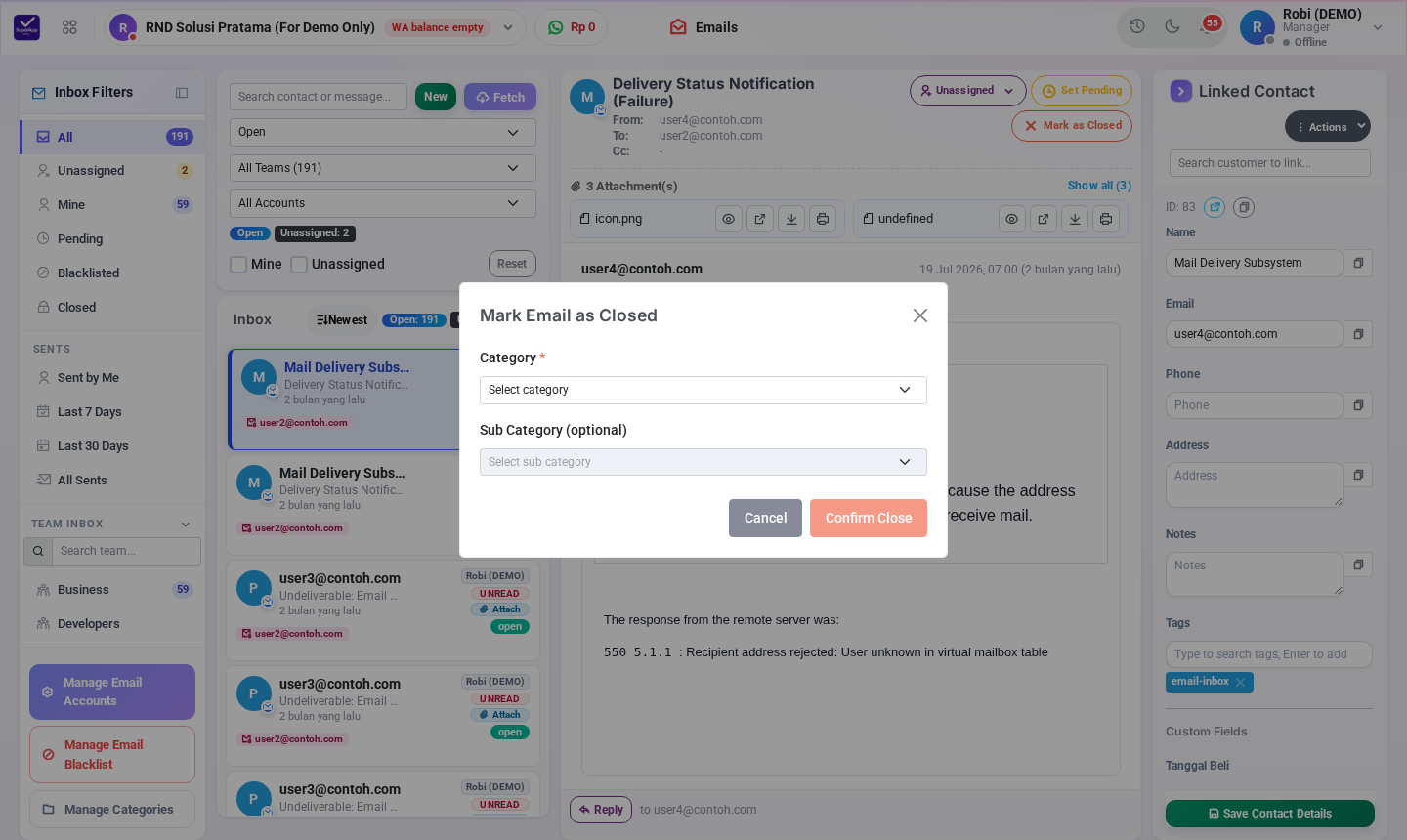Select the All inbox filter
This screenshot has height=840, width=1407.
(x=112, y=137)
